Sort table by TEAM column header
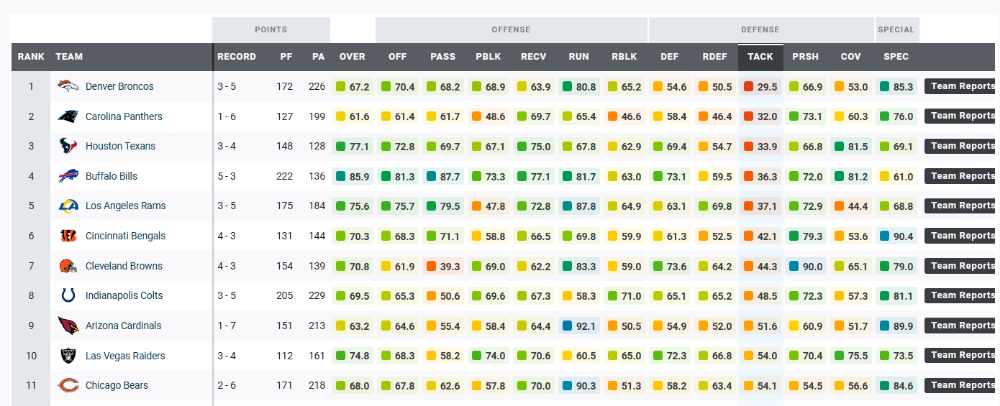The height and width of the screenshot is (406, 1000). click(x=69, y=57)
